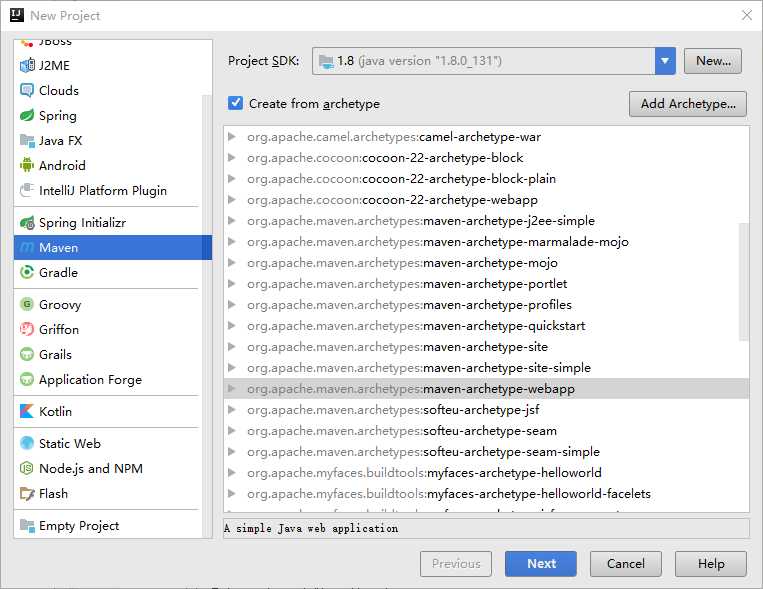Select maven-archetype-portlet row

[487, 284]
